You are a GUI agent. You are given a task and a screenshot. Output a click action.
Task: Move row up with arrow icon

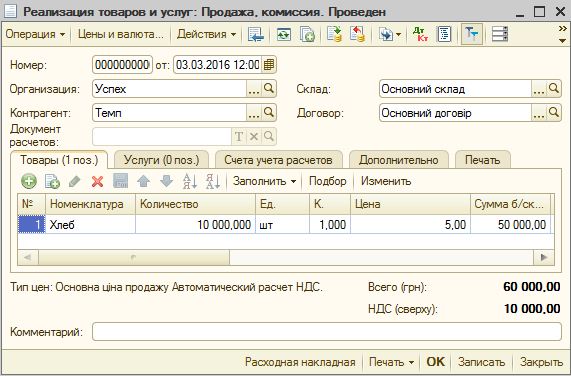(x=143, y=181)
